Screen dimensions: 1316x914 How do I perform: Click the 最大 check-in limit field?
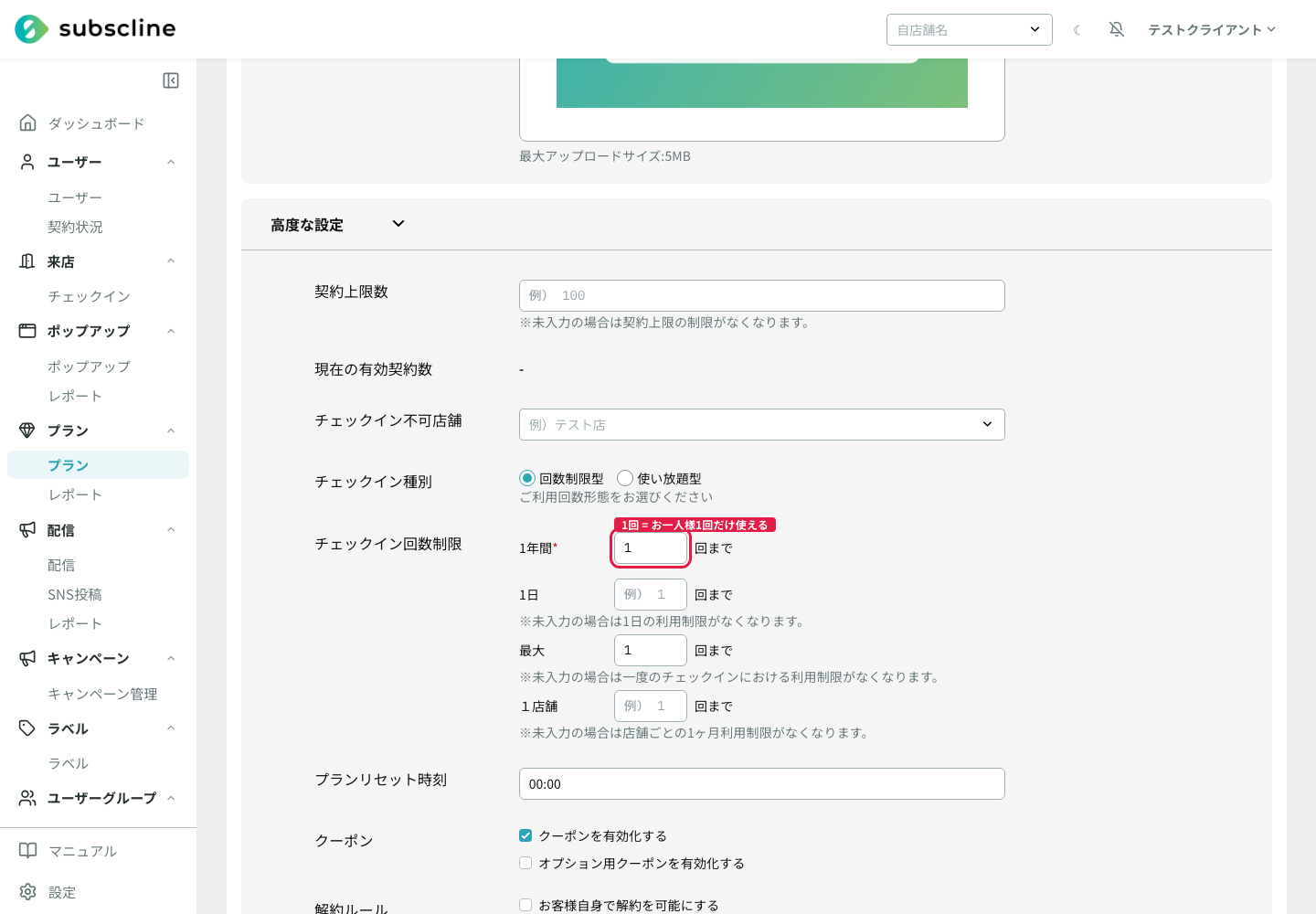click(x=651, y=650)
